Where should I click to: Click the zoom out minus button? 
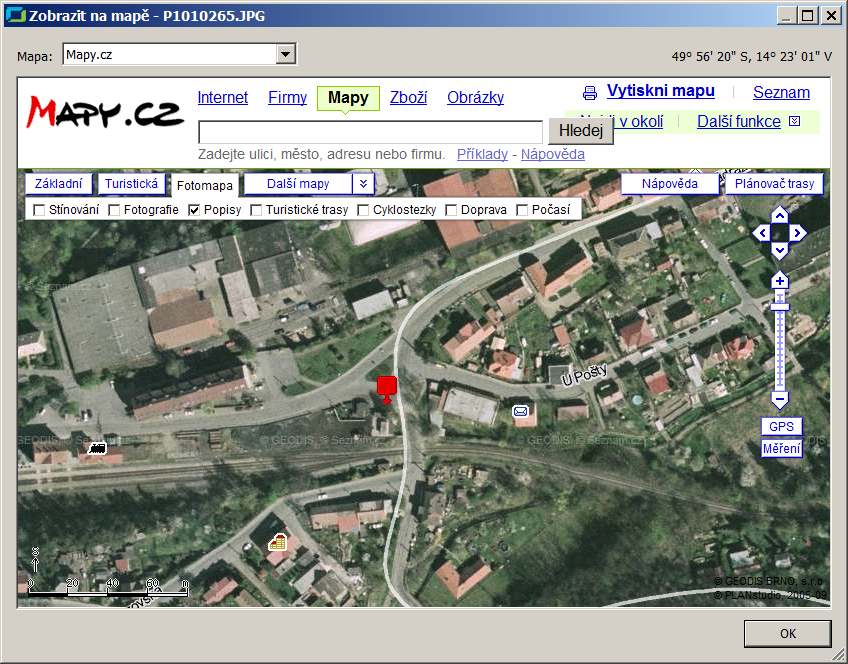tap(780, 400)
